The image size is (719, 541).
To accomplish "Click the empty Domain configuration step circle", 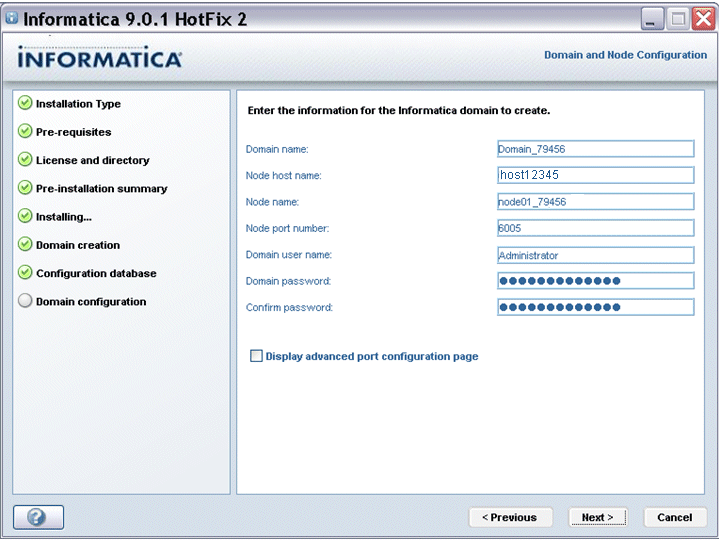I will click(25, 301).
